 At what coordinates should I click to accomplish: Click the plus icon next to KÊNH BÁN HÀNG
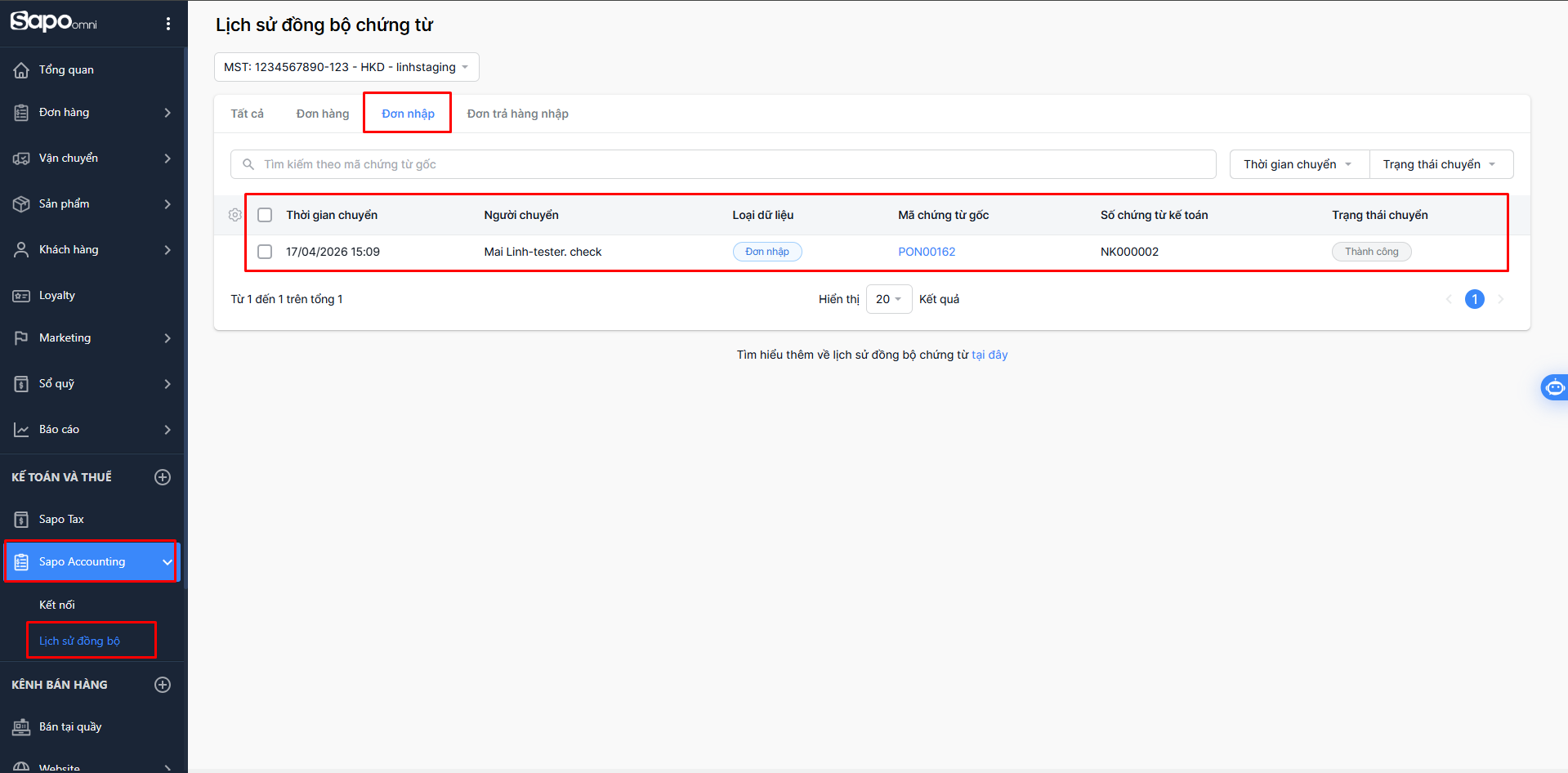coord(163,685)
